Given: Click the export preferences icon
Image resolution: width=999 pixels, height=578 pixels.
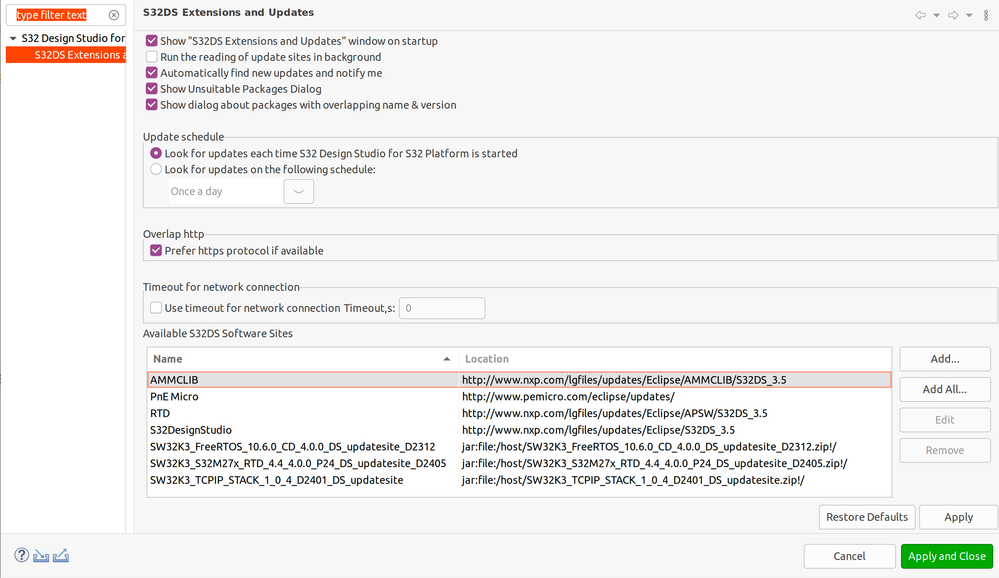Looking at the screenshot, I should pyautogui.click(x=60, y=555).
